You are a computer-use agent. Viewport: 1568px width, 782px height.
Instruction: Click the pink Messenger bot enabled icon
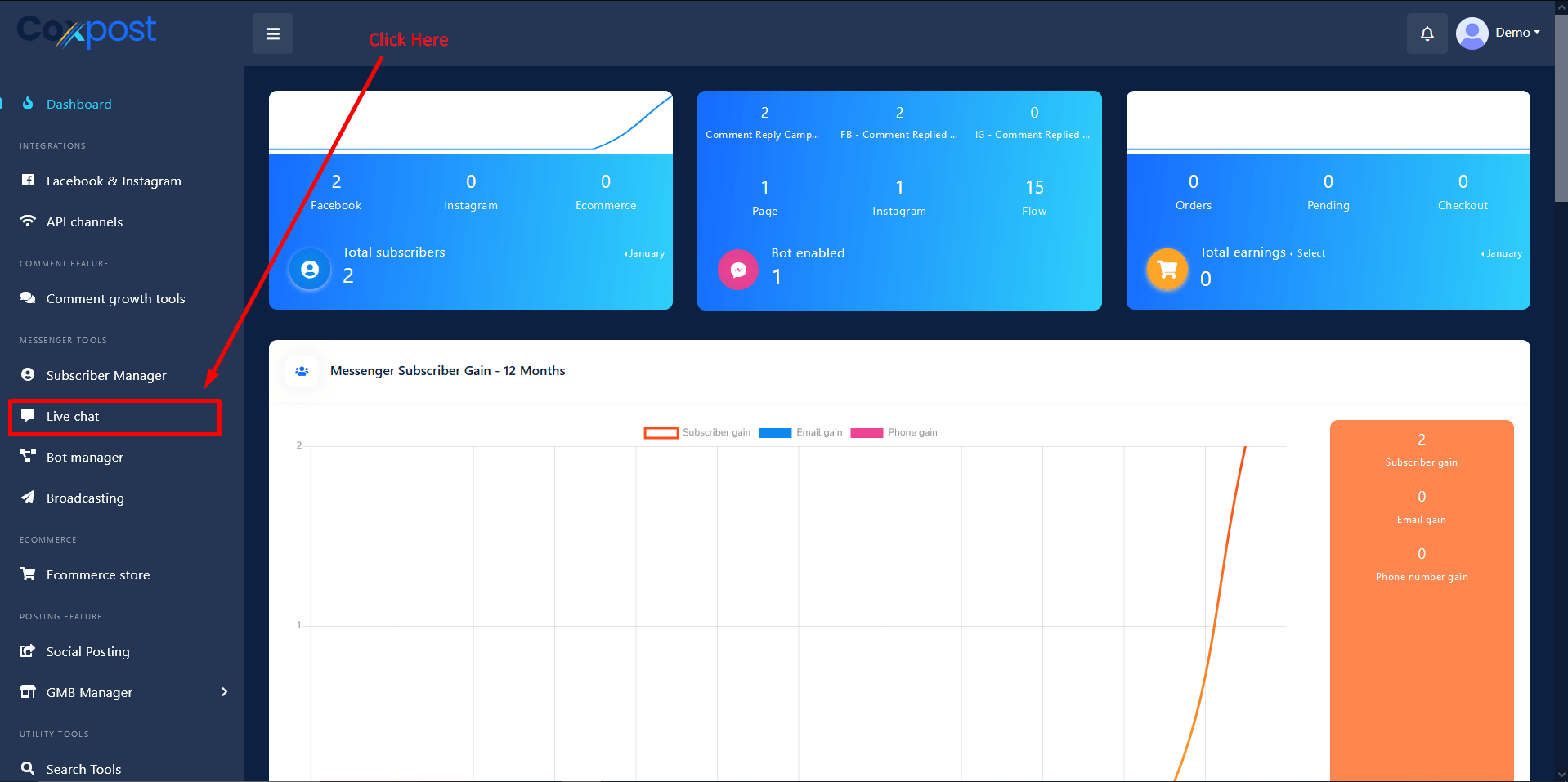point(738,270)
